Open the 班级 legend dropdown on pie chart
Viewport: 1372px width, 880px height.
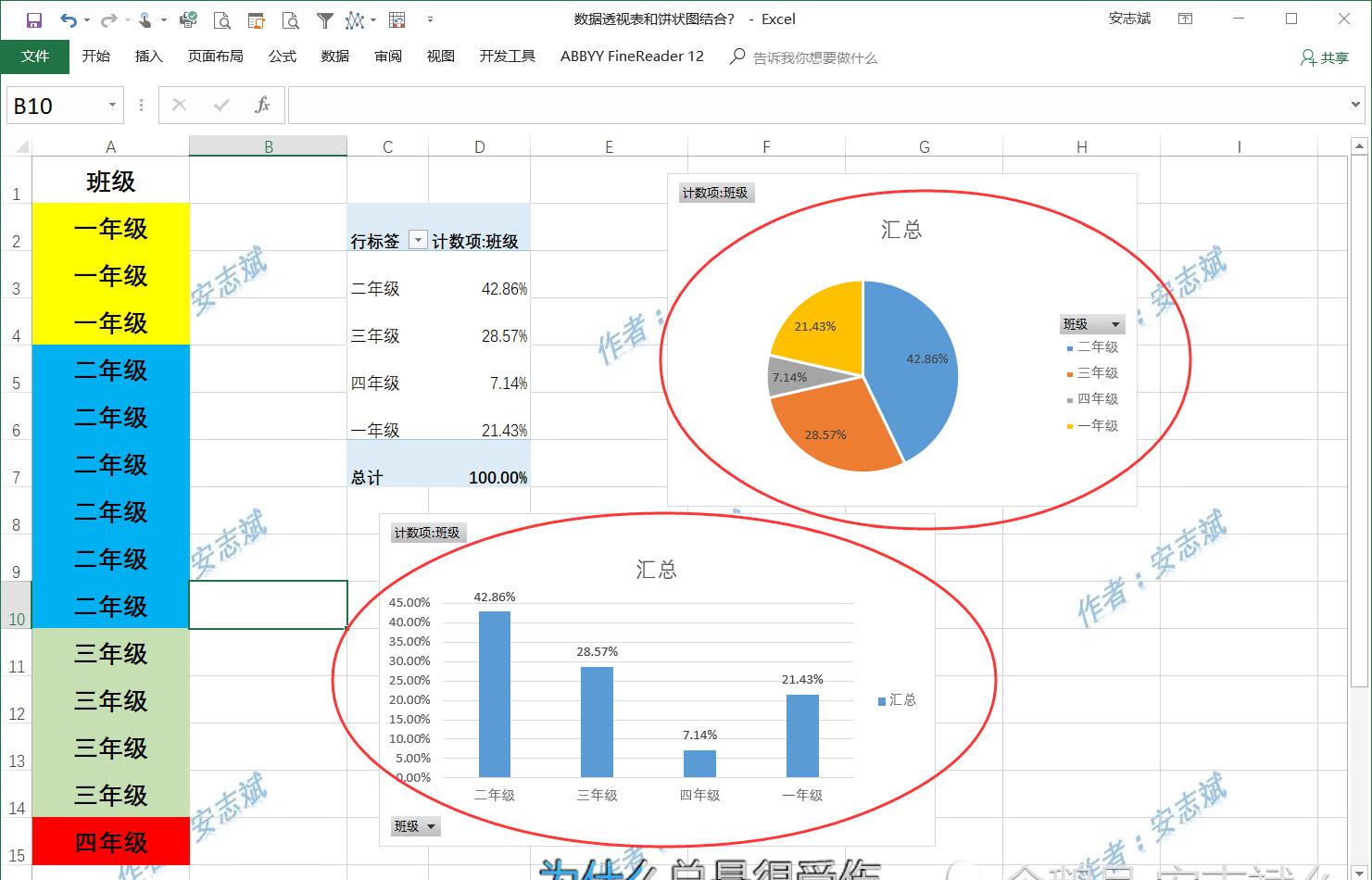[x=1116, y=323]
